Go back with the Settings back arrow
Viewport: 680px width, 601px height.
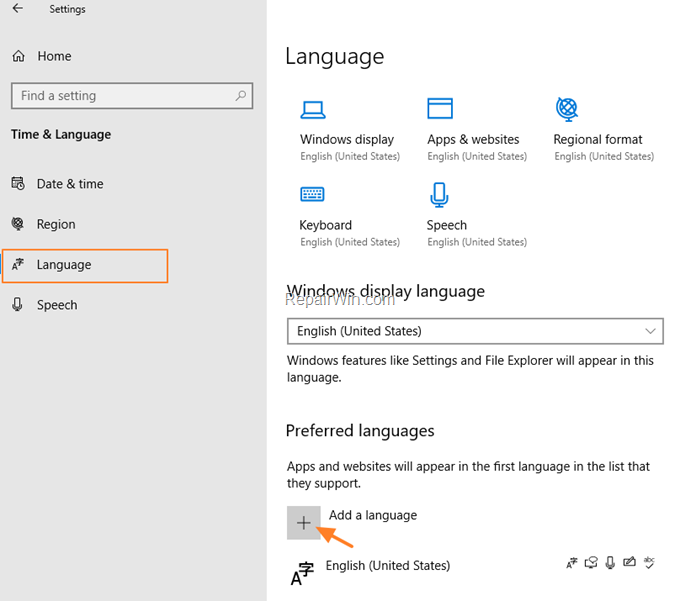tap(18, 8)
